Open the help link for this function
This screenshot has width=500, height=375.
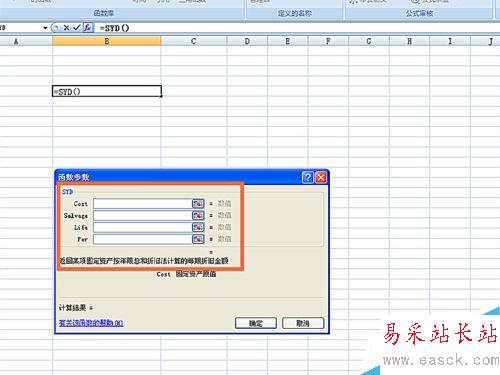(91, 323)
